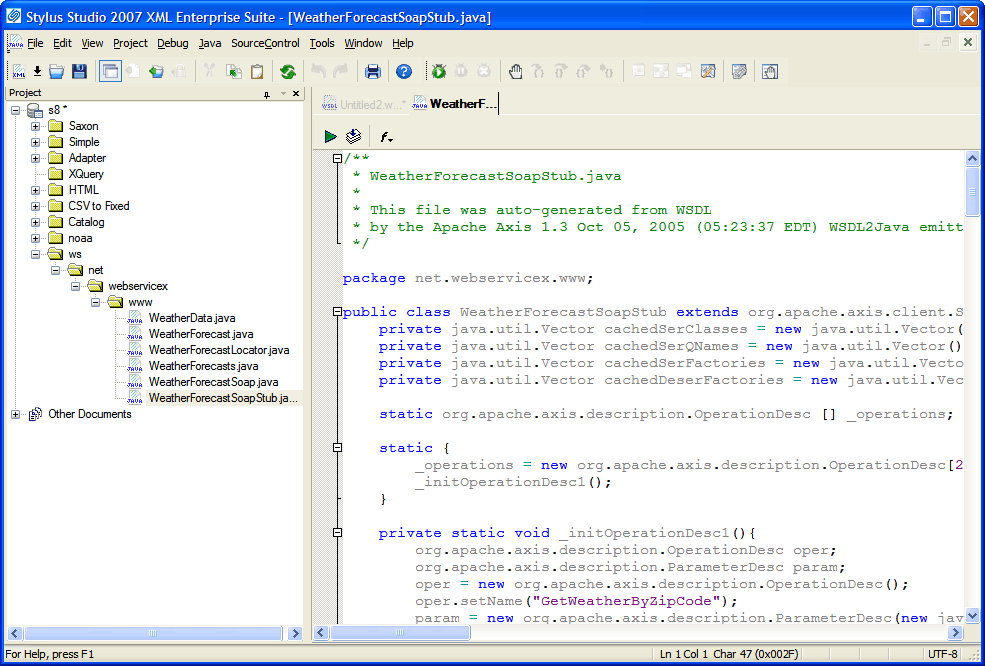Expand the Other Documents node
The image size is (985, 666).
pos(16,414)
